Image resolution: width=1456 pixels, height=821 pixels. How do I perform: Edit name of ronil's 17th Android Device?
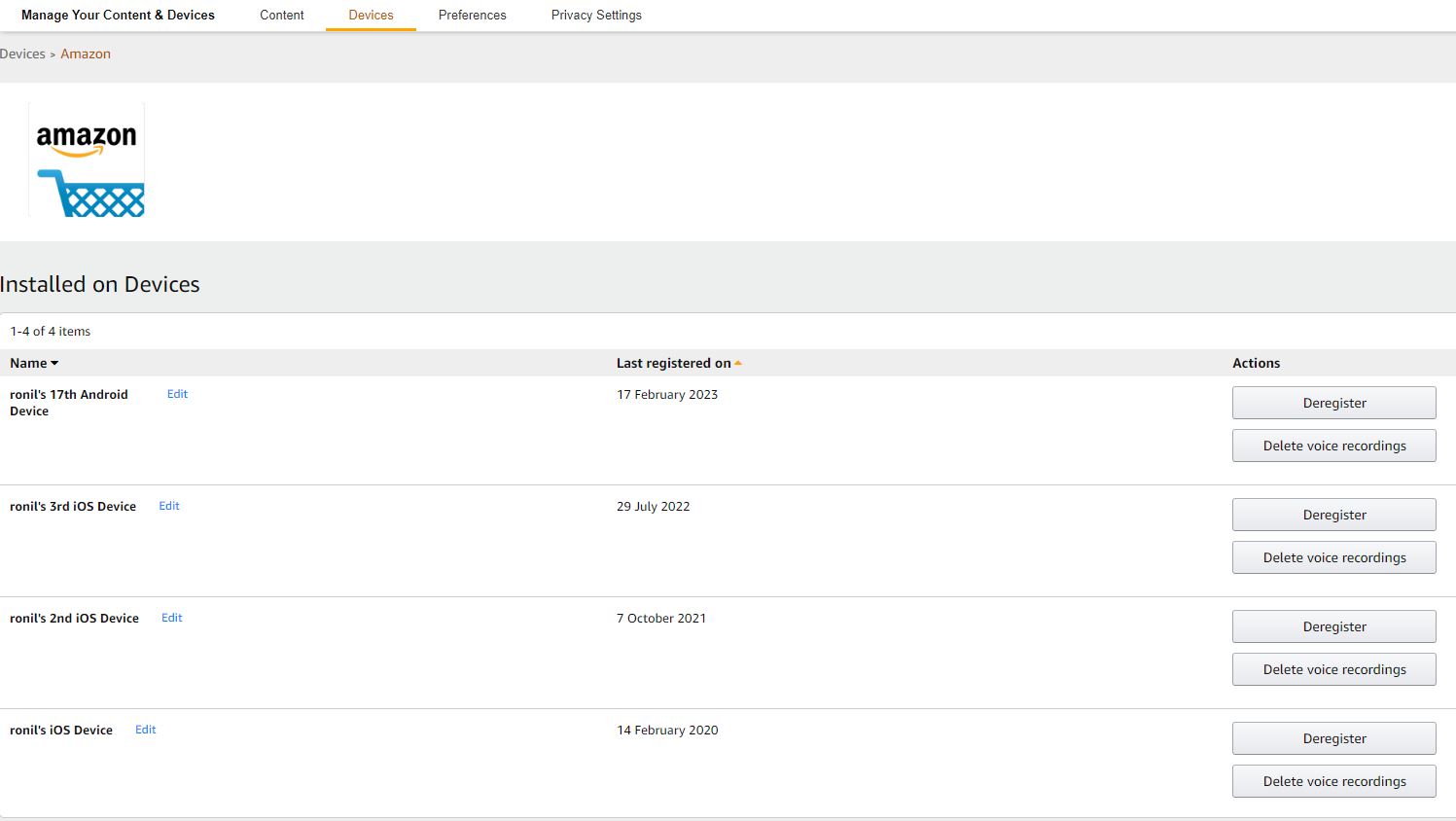(x=177, y=394)
